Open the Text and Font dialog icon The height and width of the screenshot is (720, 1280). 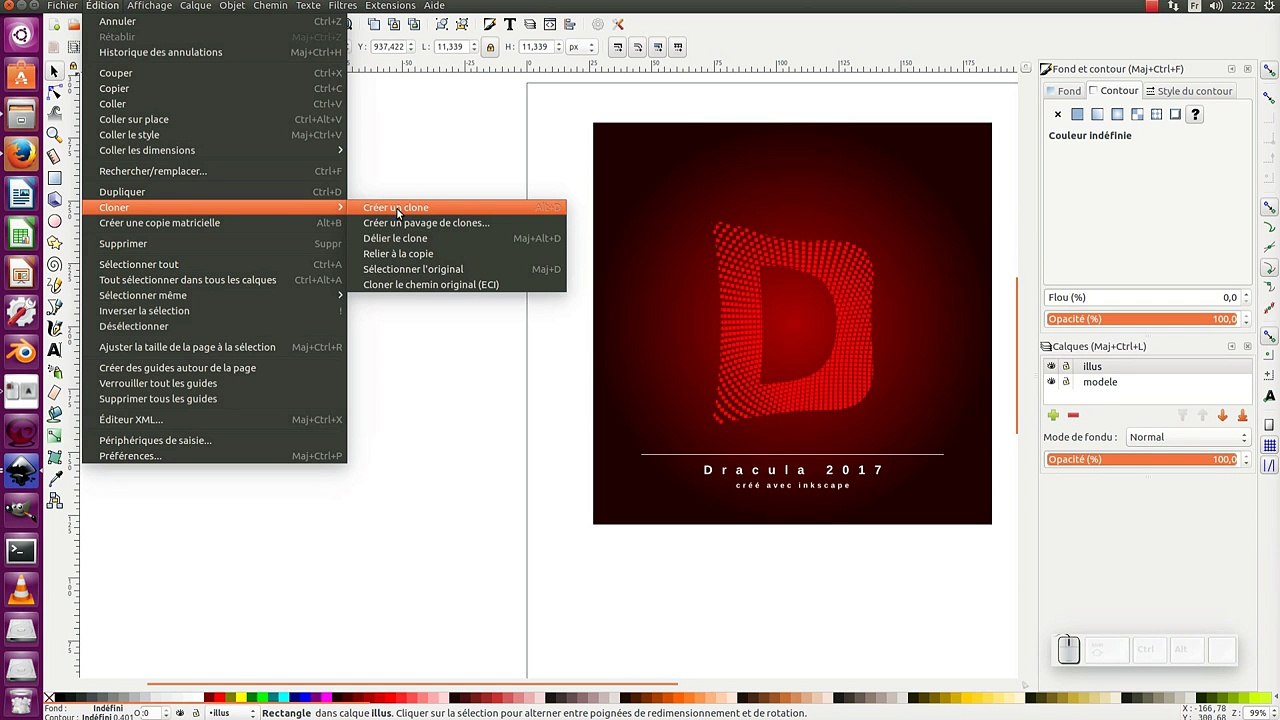(x=510, y=24)
